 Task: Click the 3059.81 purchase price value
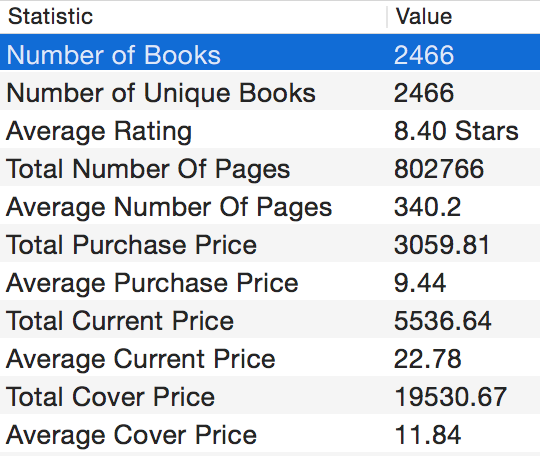(x=442, y=245)
